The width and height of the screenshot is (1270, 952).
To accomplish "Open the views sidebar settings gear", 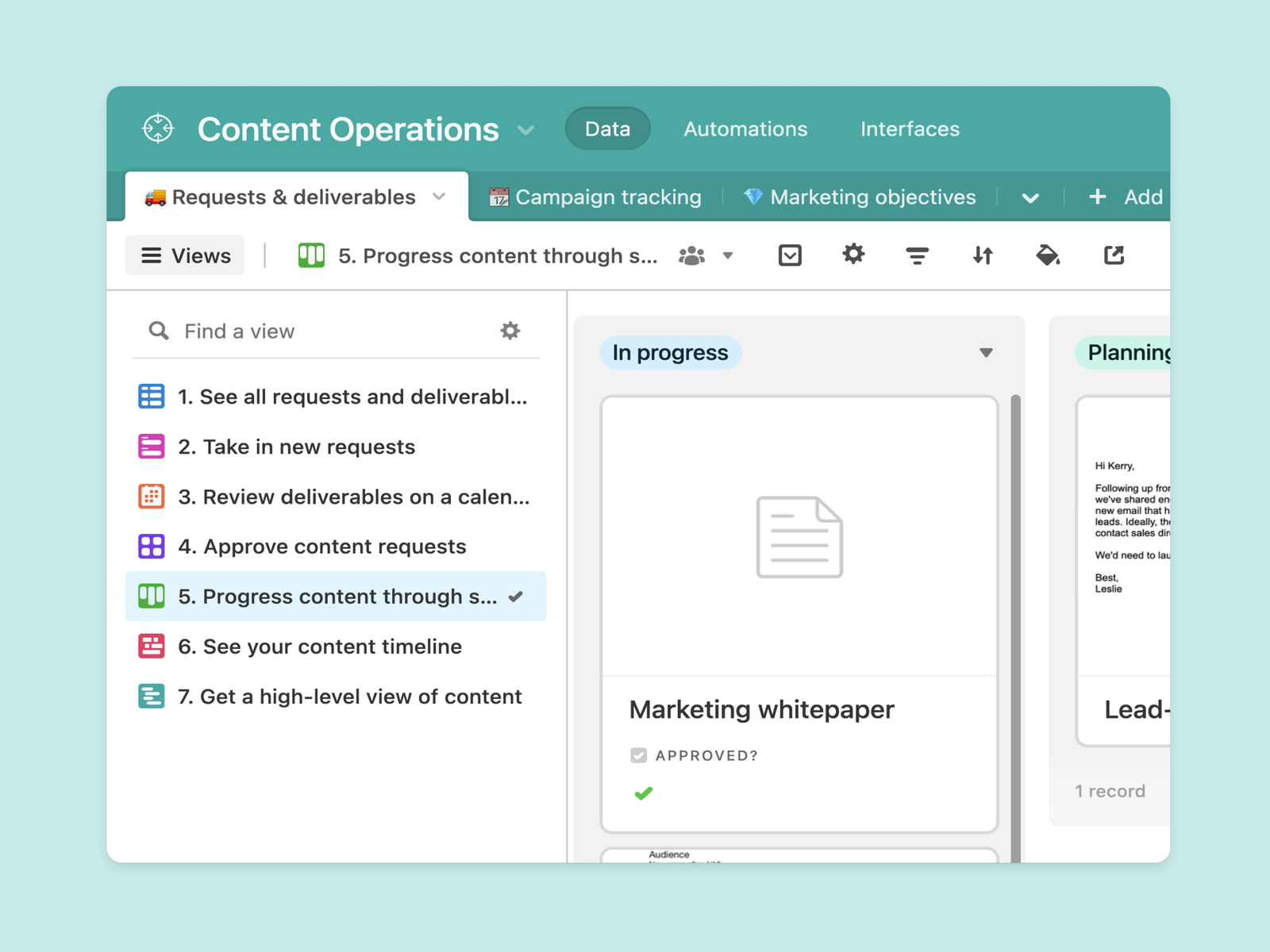I will pos(510,330).
